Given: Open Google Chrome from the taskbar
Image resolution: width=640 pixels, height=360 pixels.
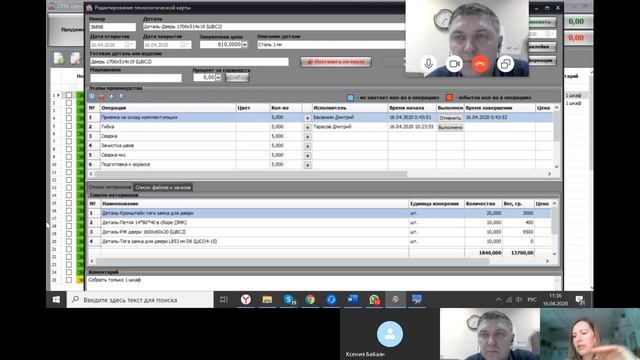Looking at the screenshot, I should pos(310,300).
